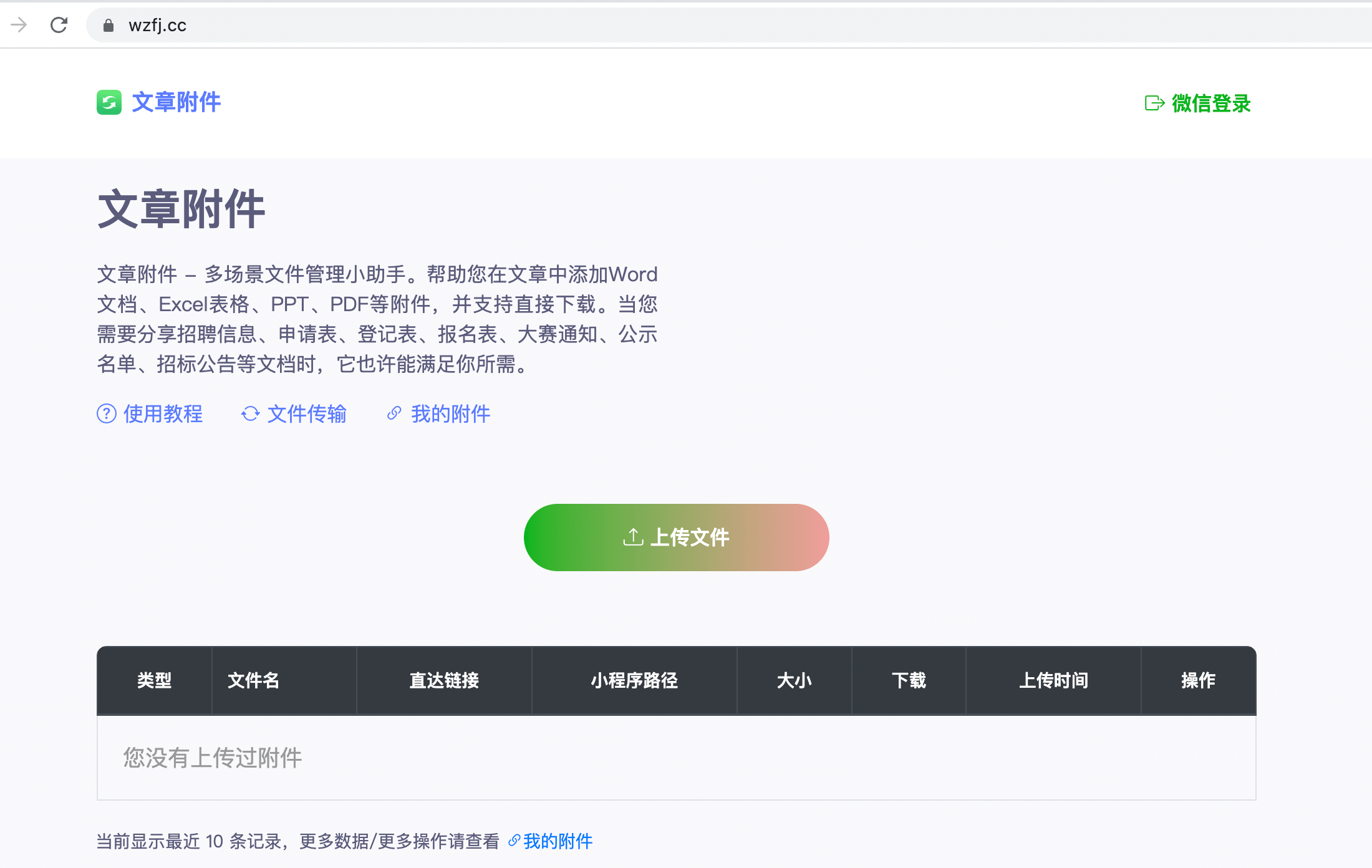The height and width of the screenshot is (868, 1372).
Task: Click the browser reload icon
Action: click(x=59, y=25)
